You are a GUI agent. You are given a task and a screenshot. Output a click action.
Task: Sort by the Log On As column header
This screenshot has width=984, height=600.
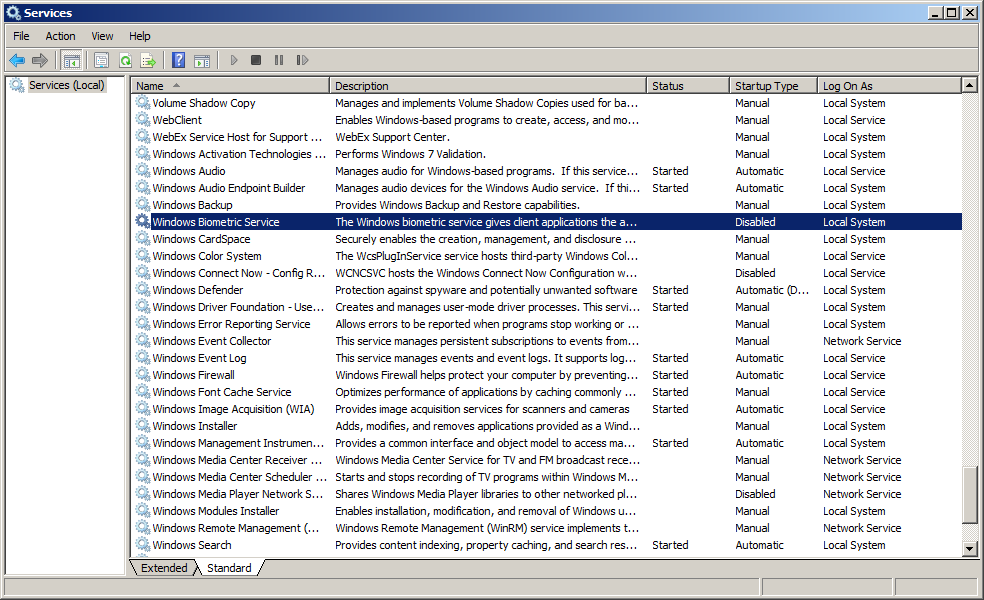pos(889,86)
